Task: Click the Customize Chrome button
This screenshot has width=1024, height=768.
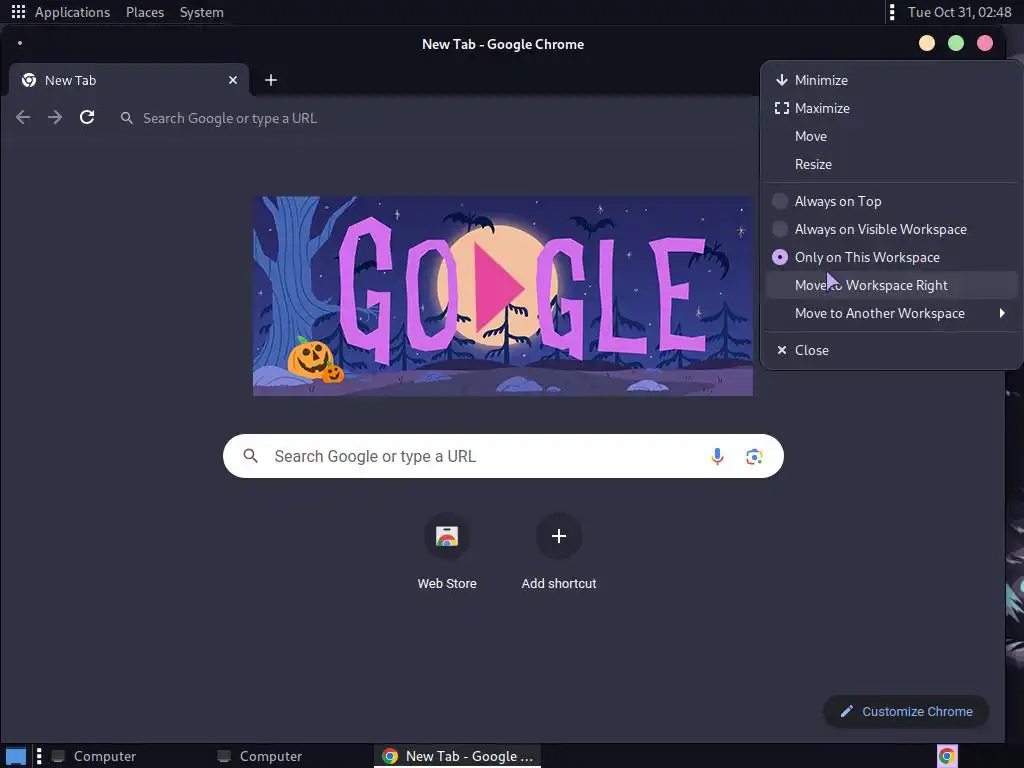Action: pos(906,711)
